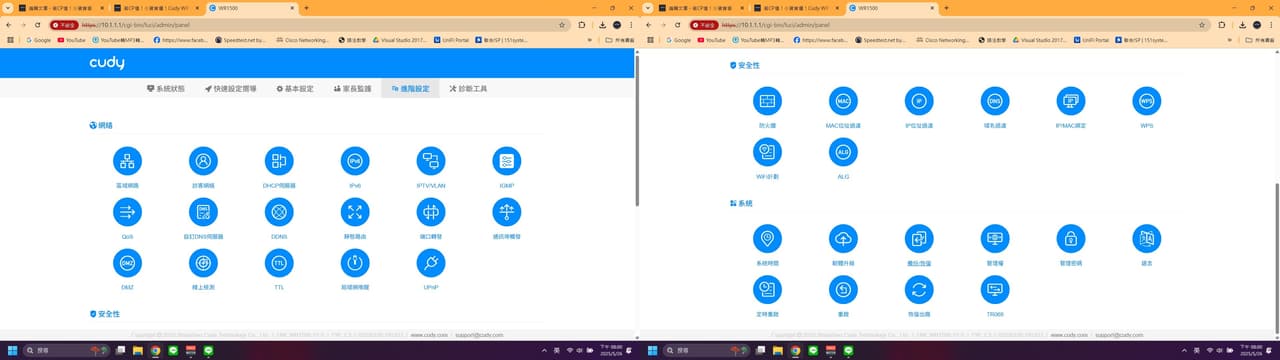The width and height of the screenshot is (1280, 360).
Task: Open the ALG icon
Action: click(x=843, y=152)
